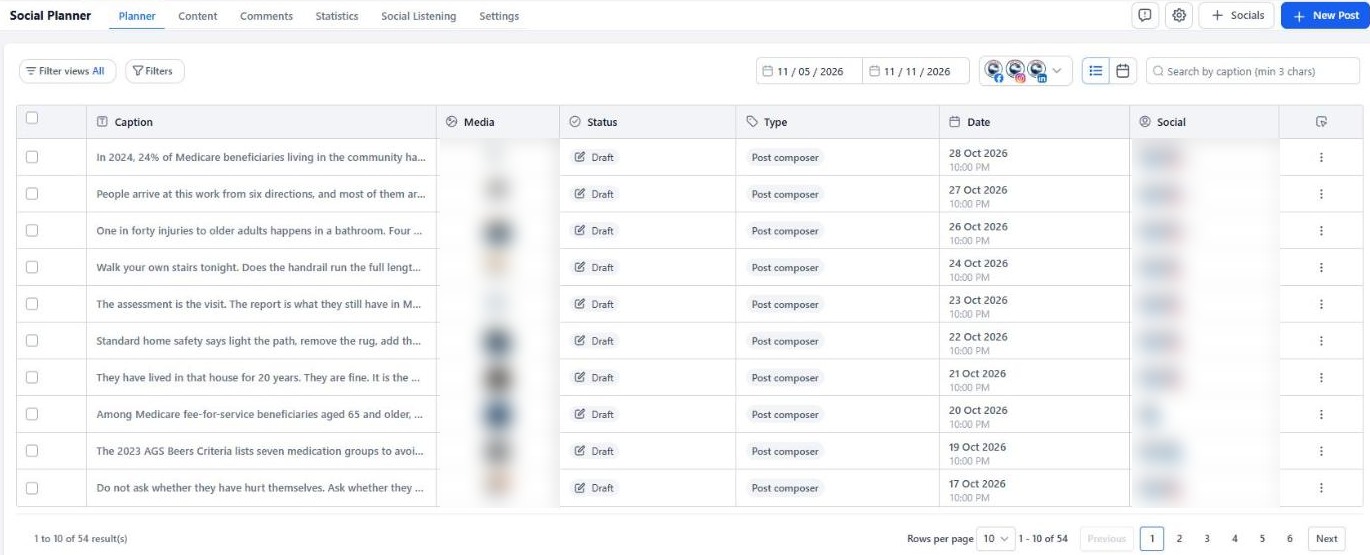
Task: Go to page 3
Action: [1207, 538]
